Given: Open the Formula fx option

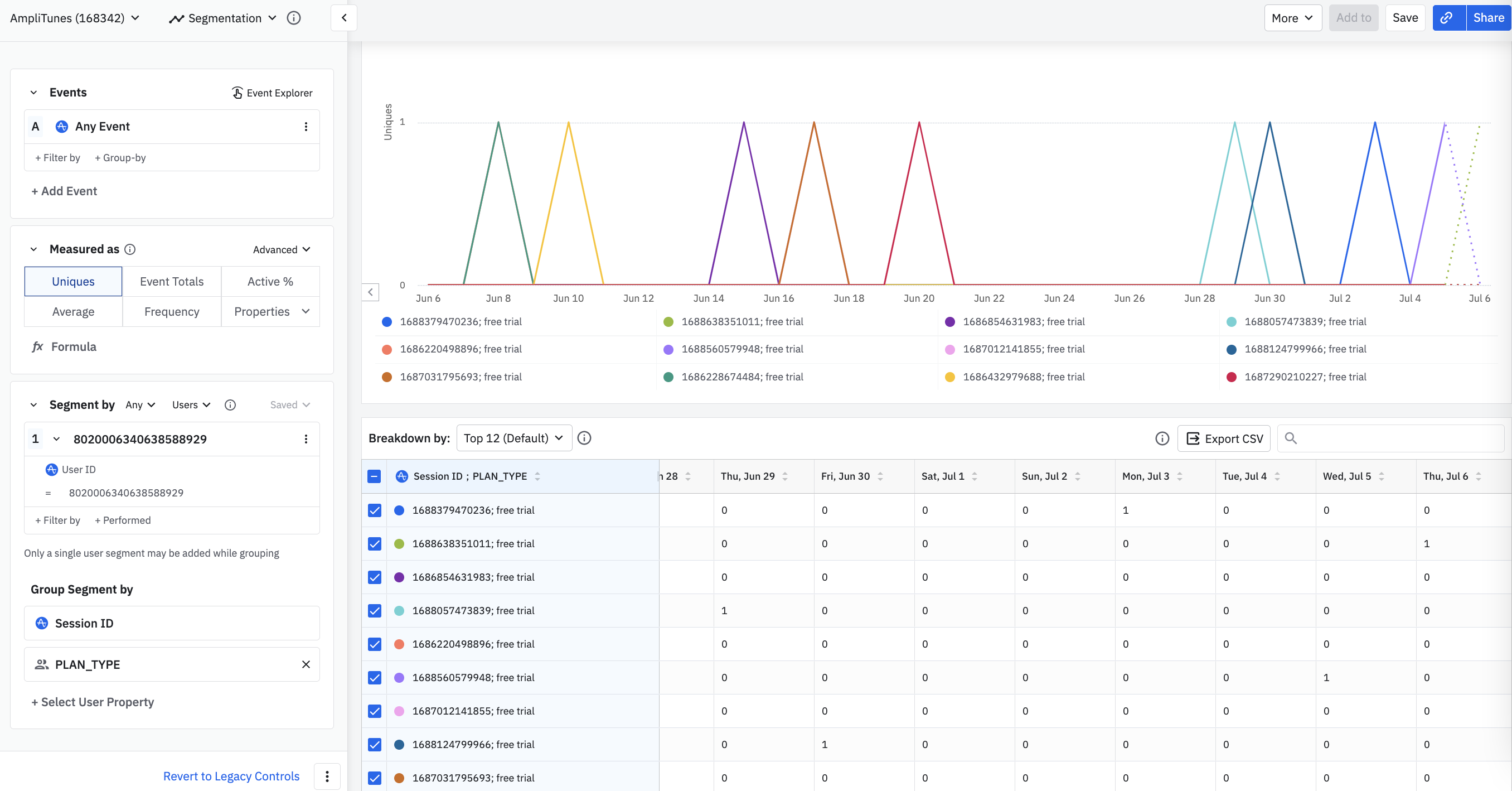Looking at the screenshot, I should pyautogui.click(x=64, y=346).
